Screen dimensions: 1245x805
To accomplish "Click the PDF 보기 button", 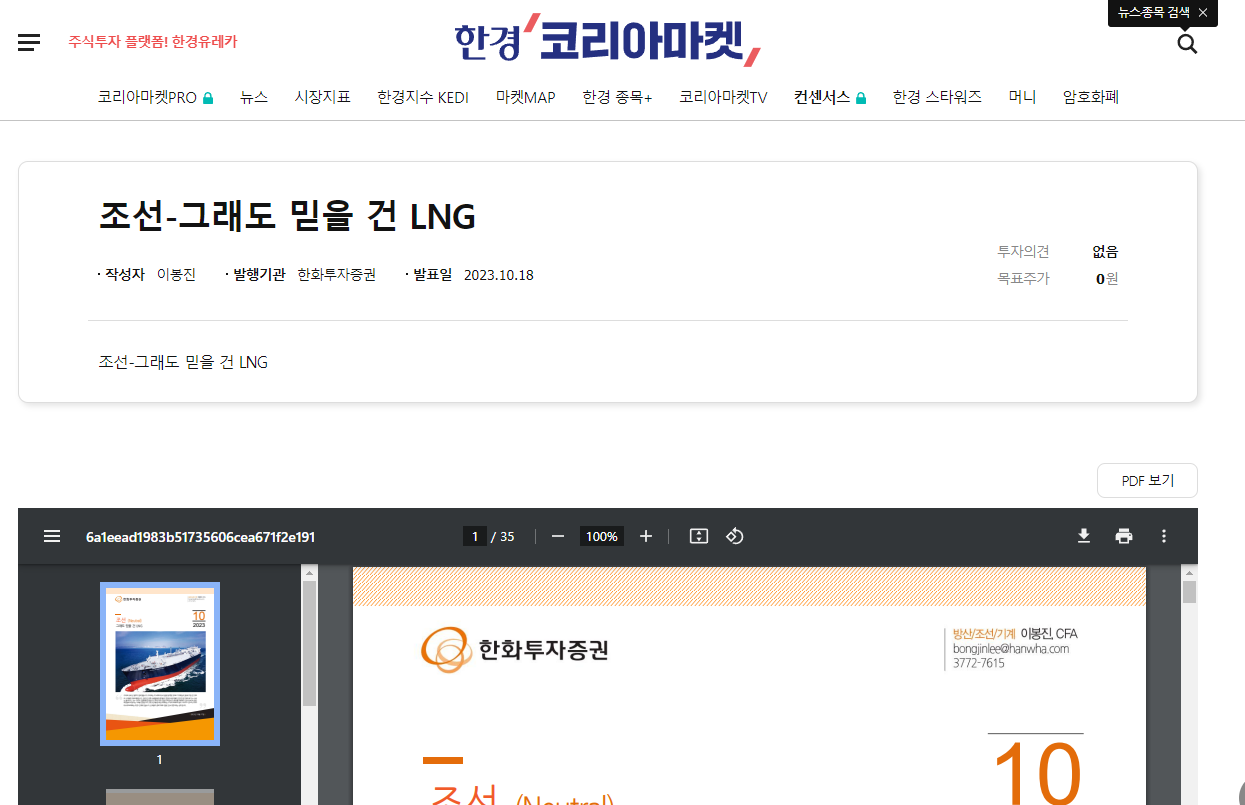I will [x=1147, y=480].
